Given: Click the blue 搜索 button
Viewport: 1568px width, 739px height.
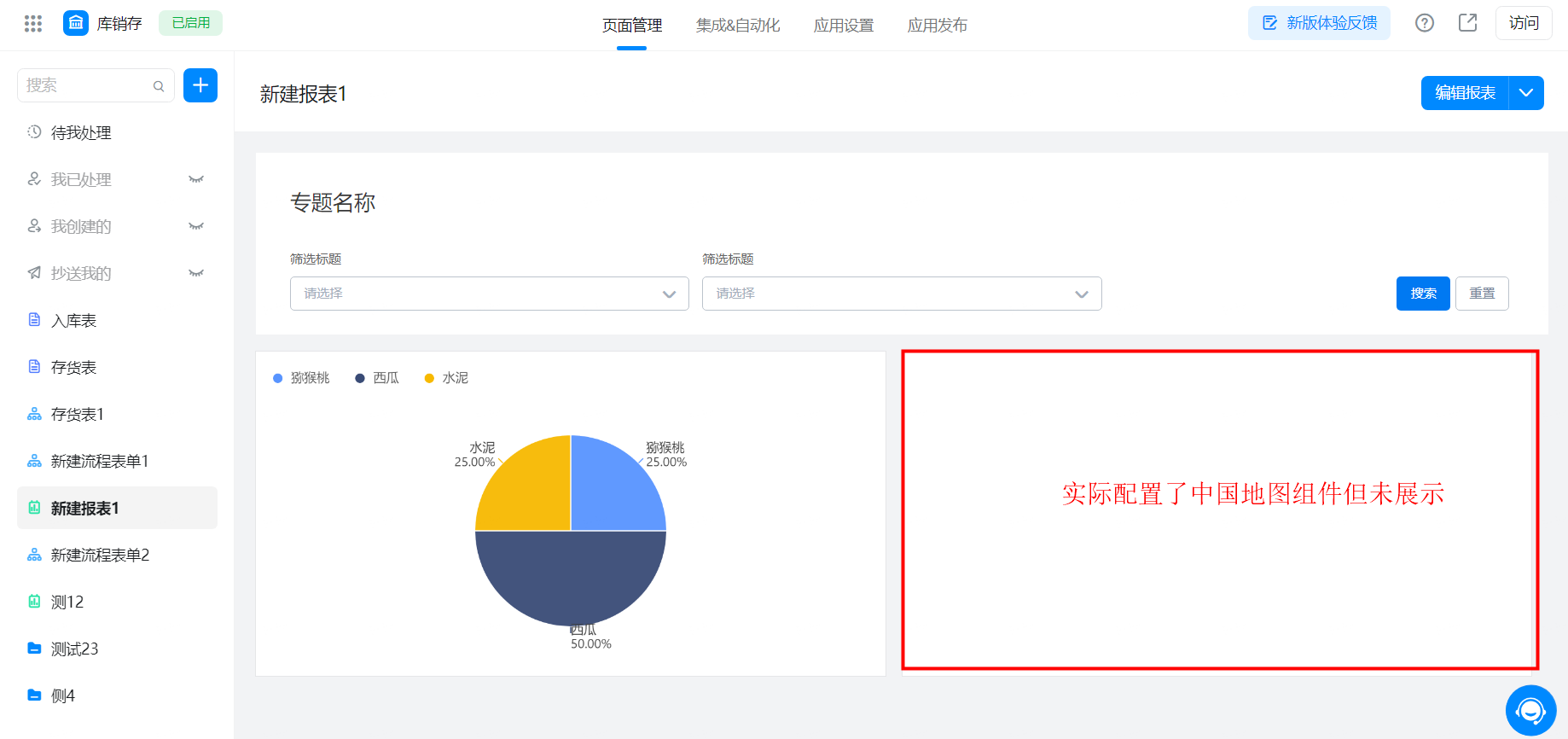Looking at the screenshot, I should (1423, 294).
